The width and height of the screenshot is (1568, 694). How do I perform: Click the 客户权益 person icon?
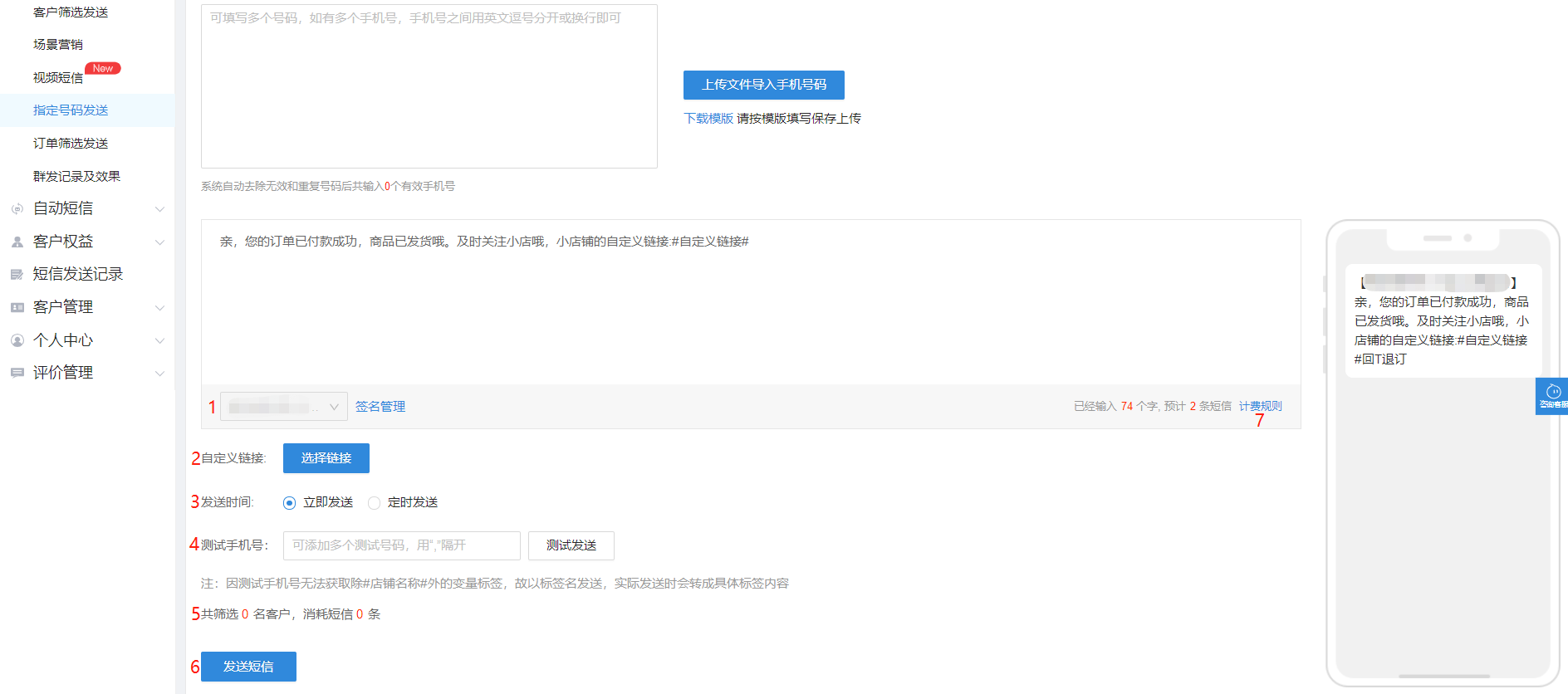(17, 242)
